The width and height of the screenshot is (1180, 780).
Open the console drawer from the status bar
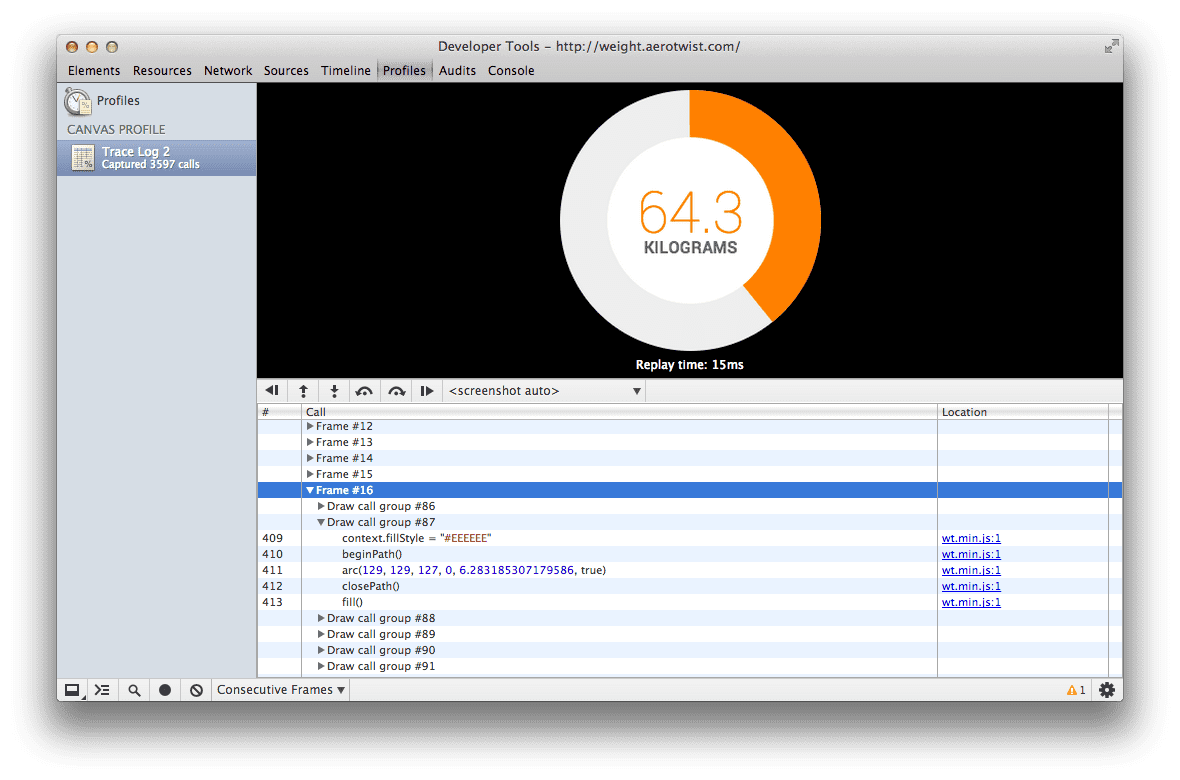tap(101, 689)
